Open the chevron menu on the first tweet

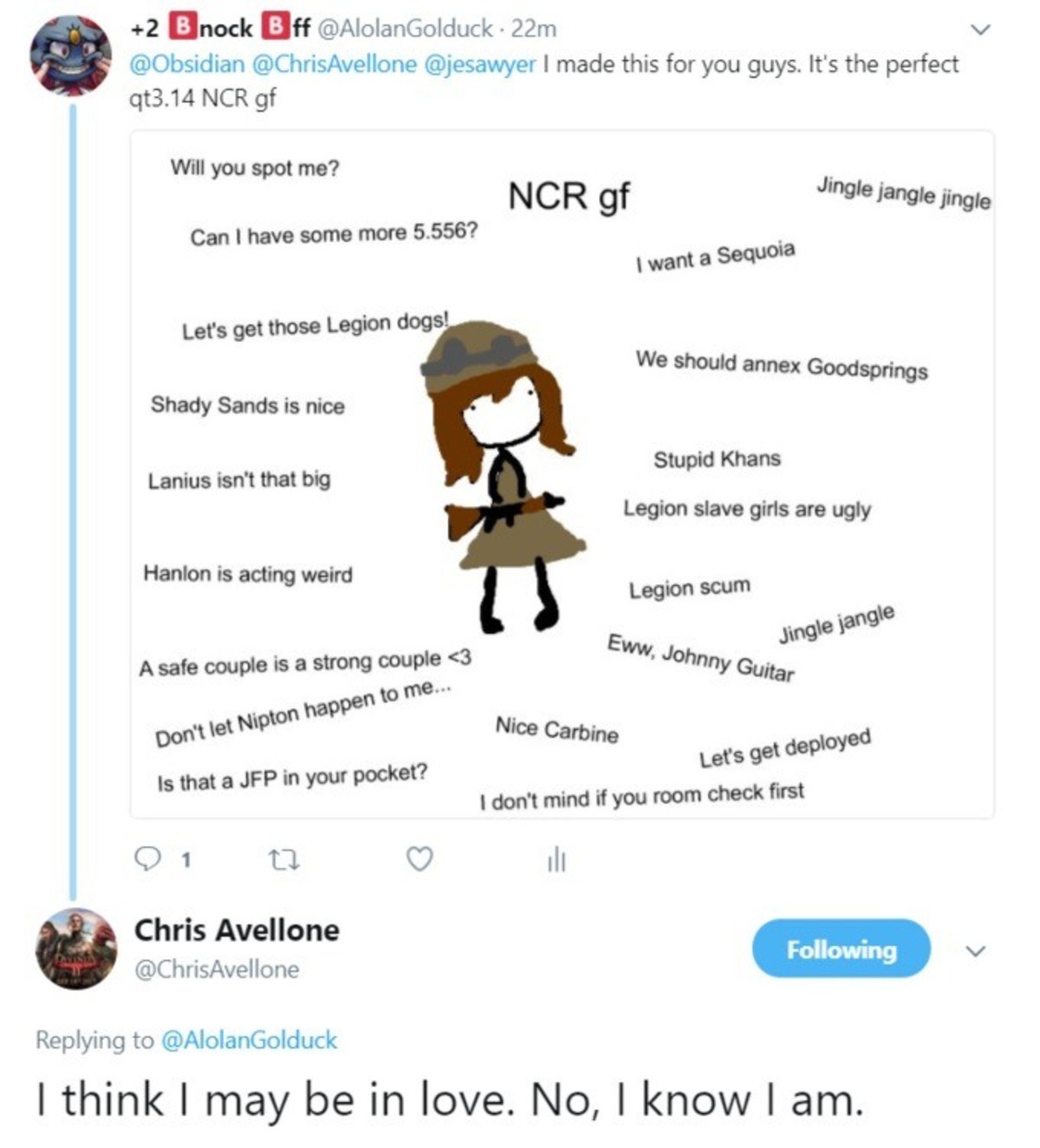[979, 30]
